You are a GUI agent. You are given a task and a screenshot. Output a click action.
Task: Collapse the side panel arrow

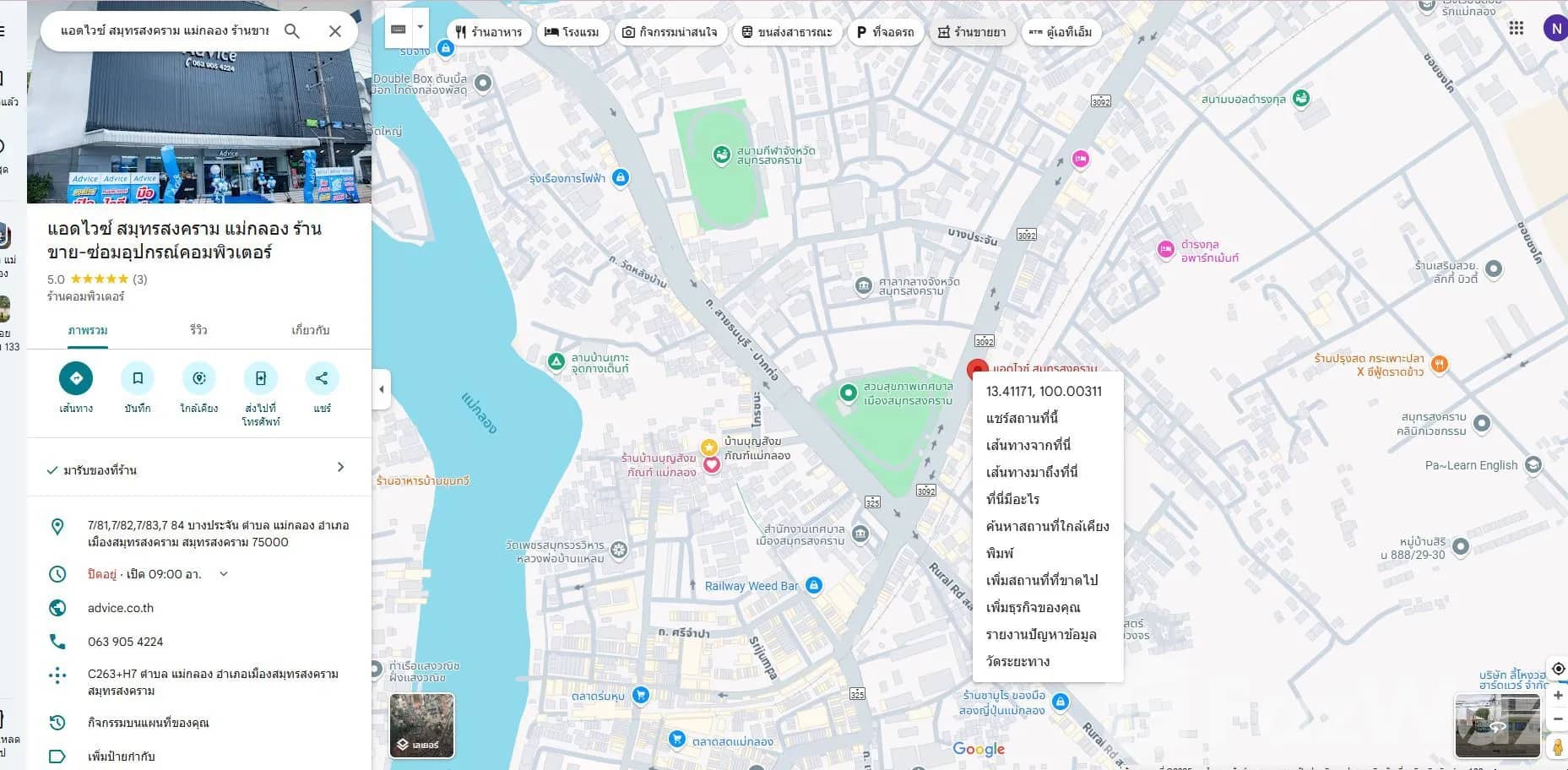382,389
